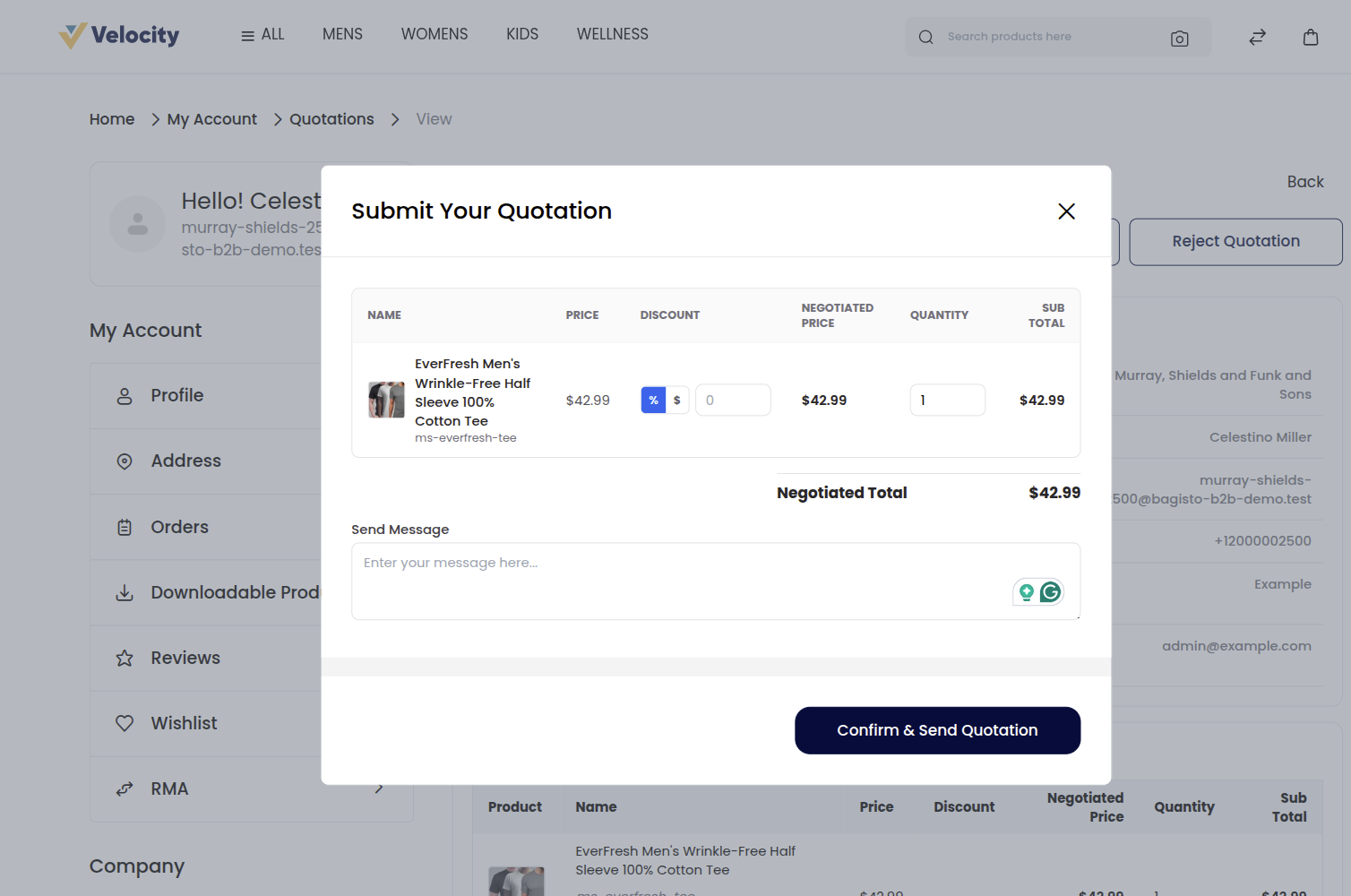The width and height of the screenshot is (1351, 896).
Task: Click the EverFresh tee product thumbnail
Action: pos(386,400)
